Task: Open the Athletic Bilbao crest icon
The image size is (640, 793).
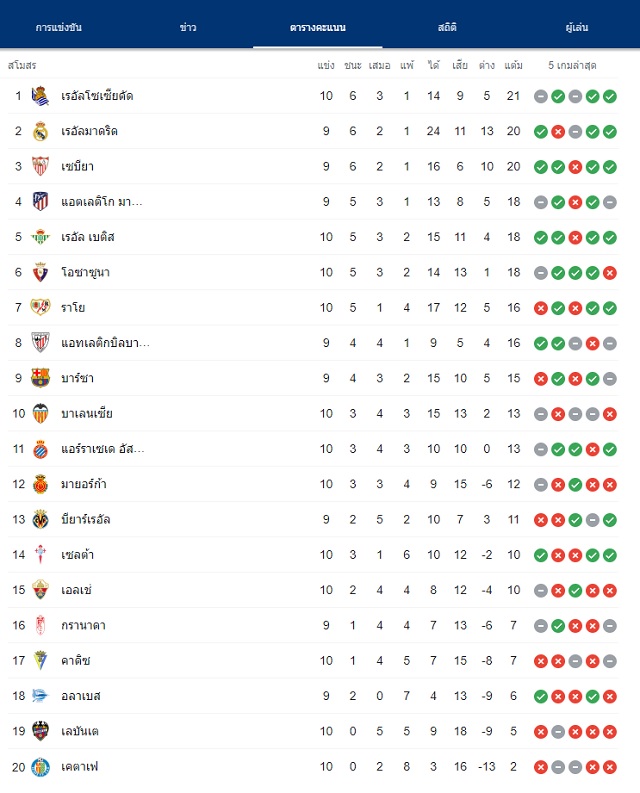Action: point(40,343)
